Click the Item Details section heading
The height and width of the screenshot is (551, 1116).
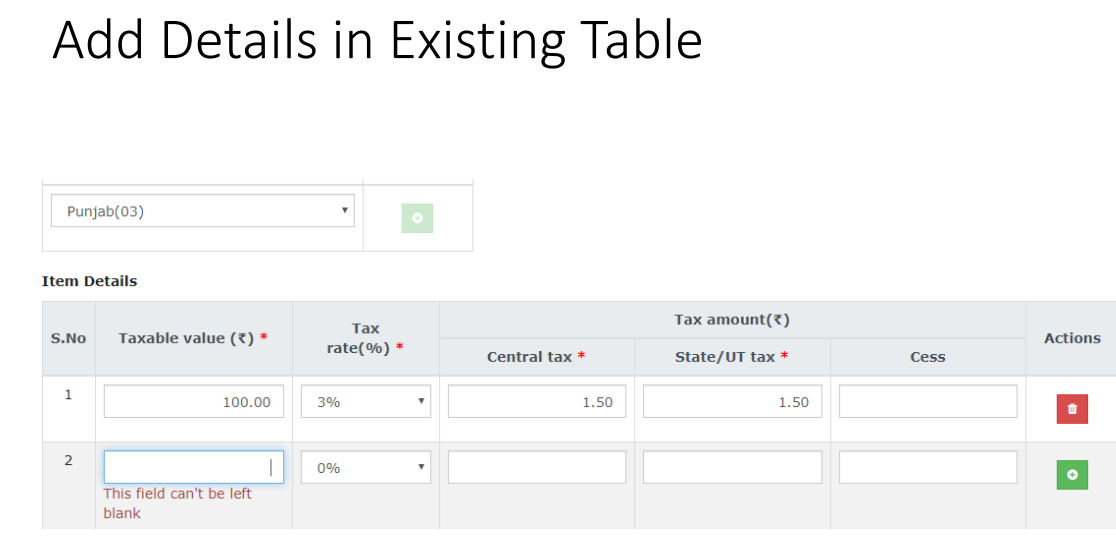click(90, 281)
